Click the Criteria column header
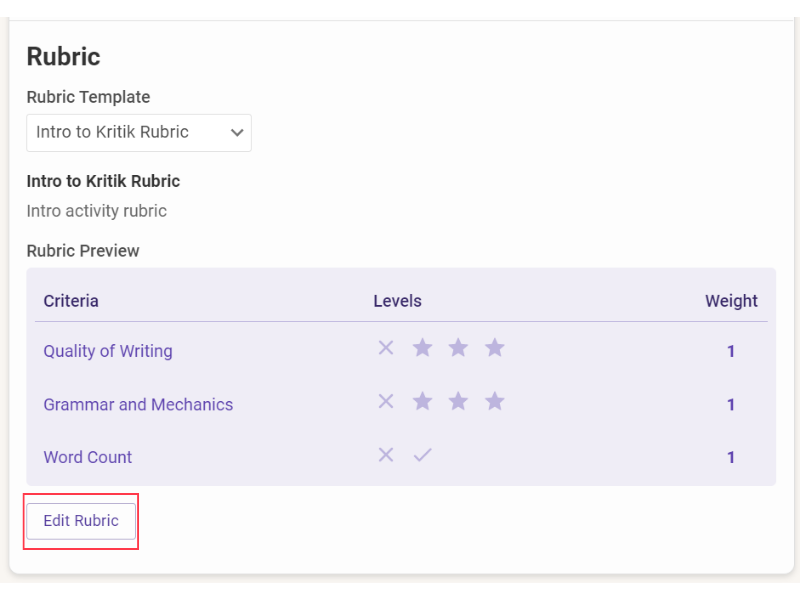The height and width of the screenshot is (600, 800). pos(71,301)
